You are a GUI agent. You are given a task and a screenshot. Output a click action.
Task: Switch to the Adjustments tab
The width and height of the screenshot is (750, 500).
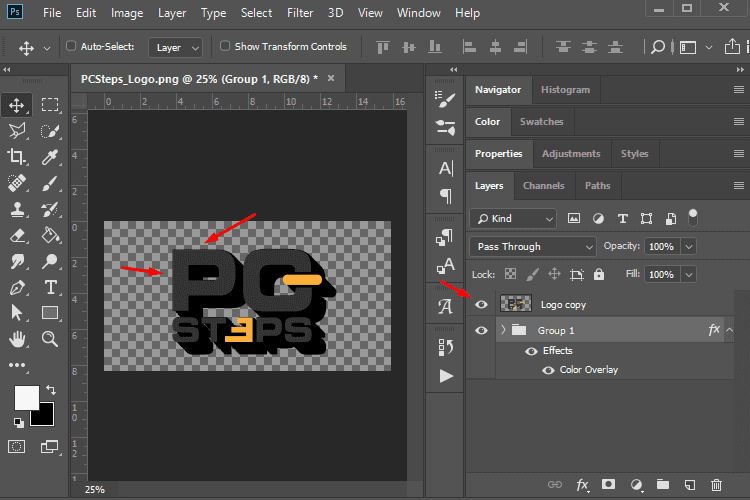coord(571,154)
